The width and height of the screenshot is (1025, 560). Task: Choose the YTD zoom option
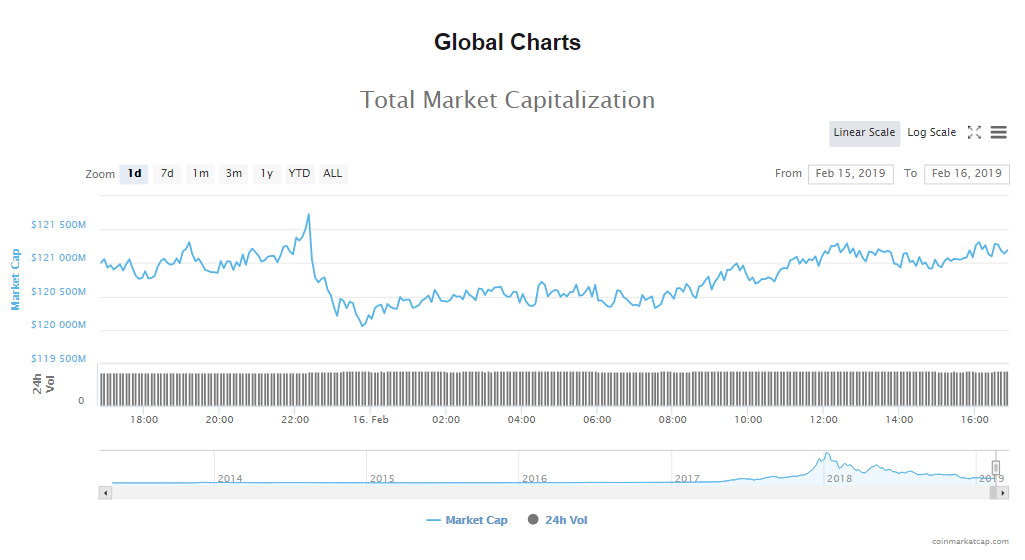(299, 174)
